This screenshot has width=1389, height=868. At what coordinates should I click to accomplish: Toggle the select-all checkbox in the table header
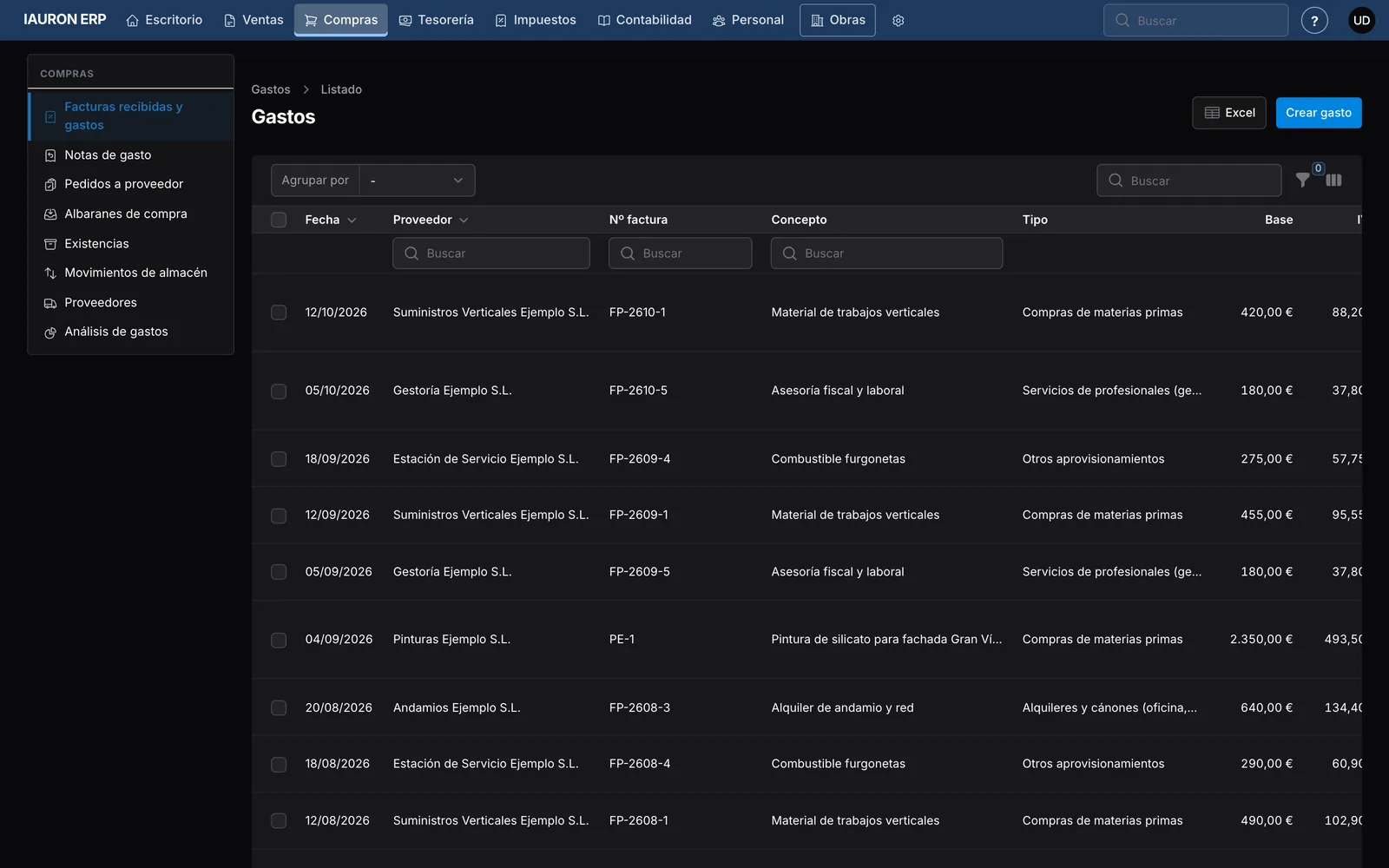(x=279, y=220)
